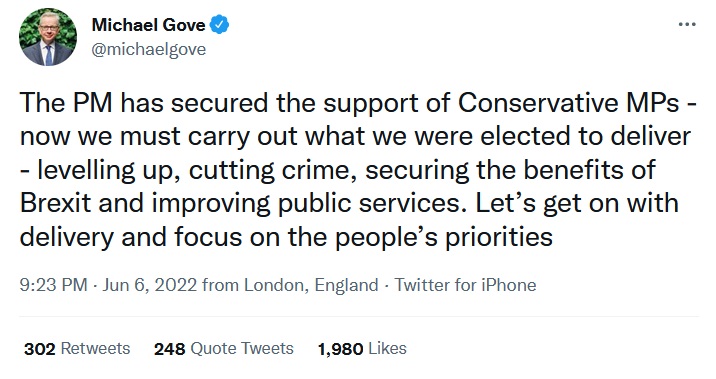Click the Twitter for iPhone source link
Viewport: 716px width, 379px height.
coord(465,285)
